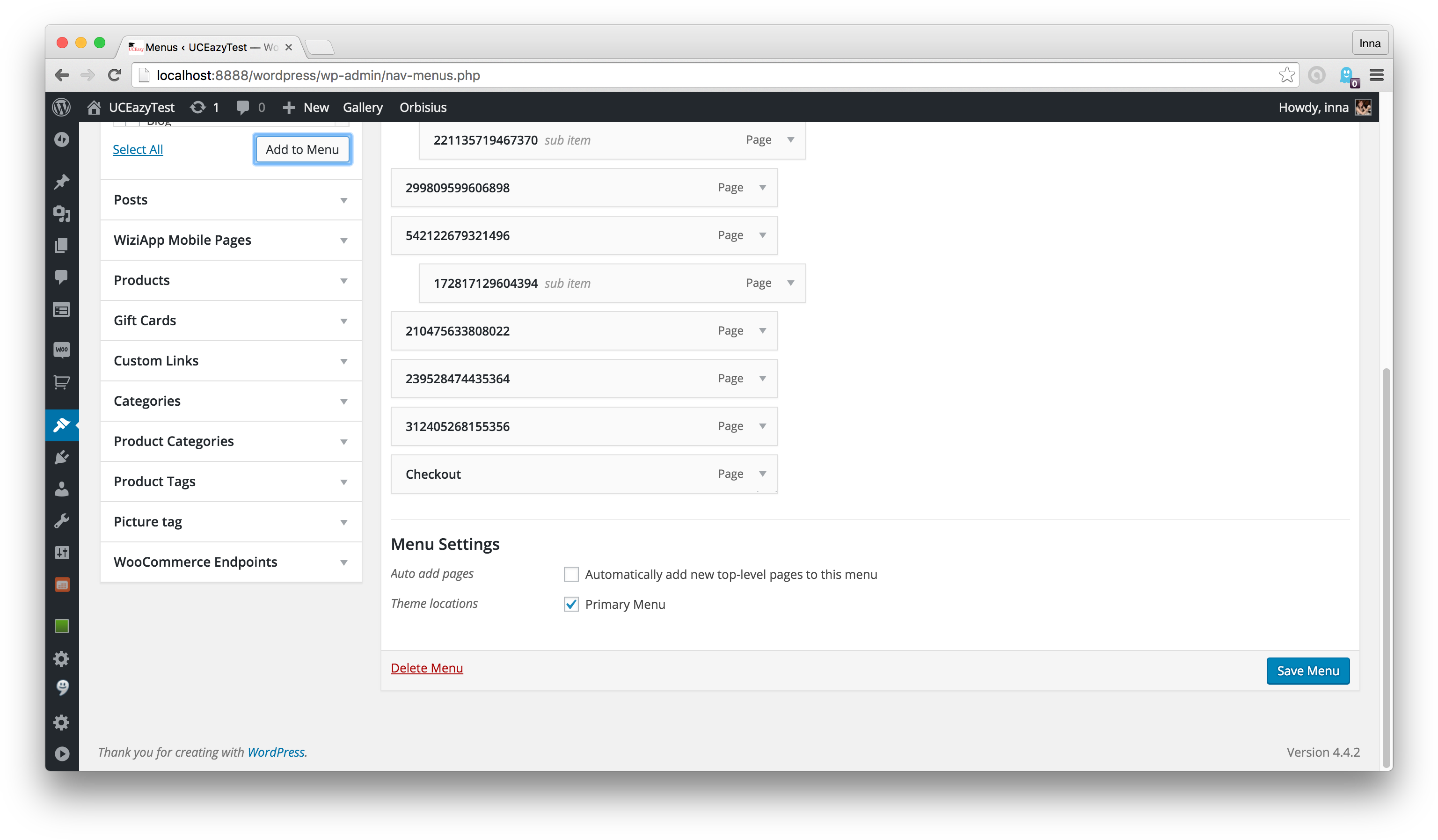Open the Pages icon in sidebar

click(x=62, y=246)
